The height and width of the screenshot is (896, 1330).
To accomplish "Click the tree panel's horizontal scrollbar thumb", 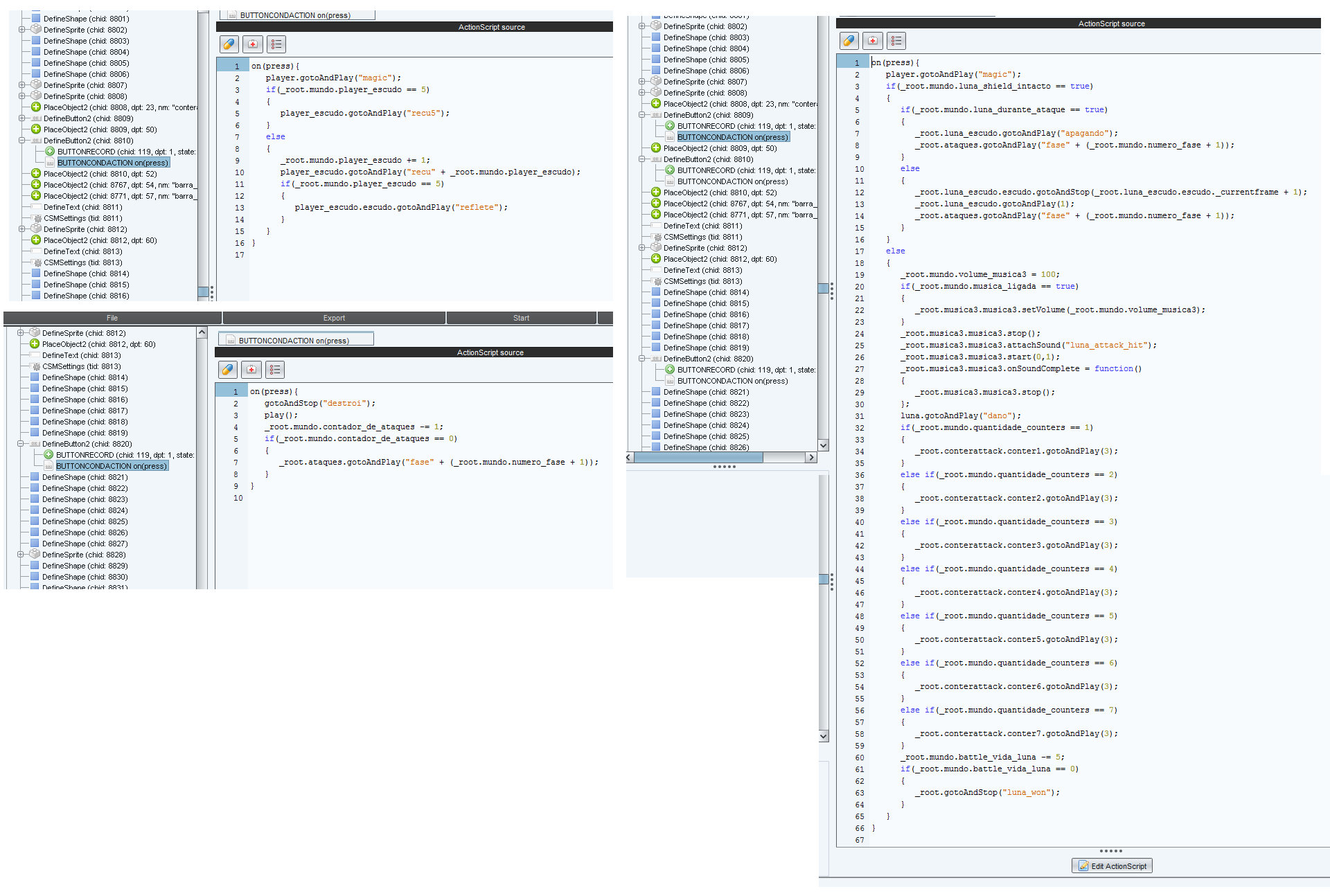I will pyautogui.click(x=698, y=458).
